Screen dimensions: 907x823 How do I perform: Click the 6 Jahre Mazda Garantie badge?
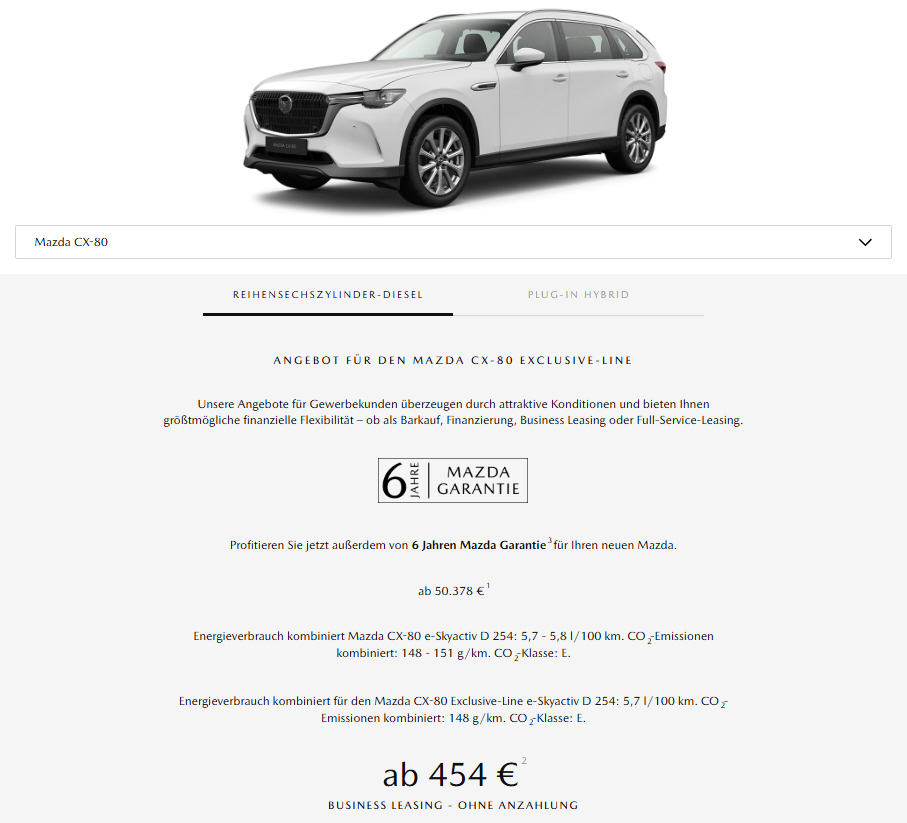point(452,481)
